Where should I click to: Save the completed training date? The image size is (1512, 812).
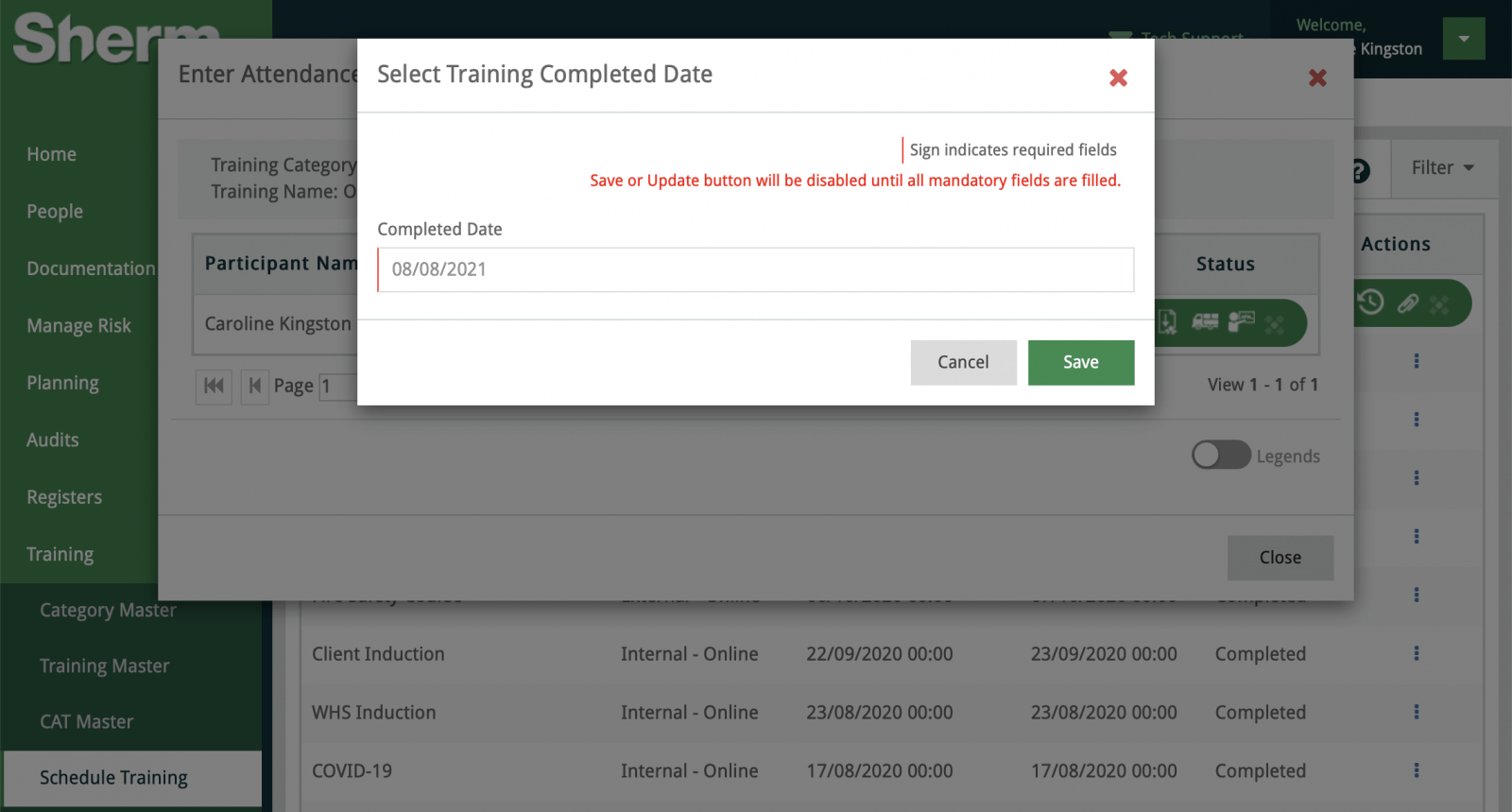[1080, 363]
